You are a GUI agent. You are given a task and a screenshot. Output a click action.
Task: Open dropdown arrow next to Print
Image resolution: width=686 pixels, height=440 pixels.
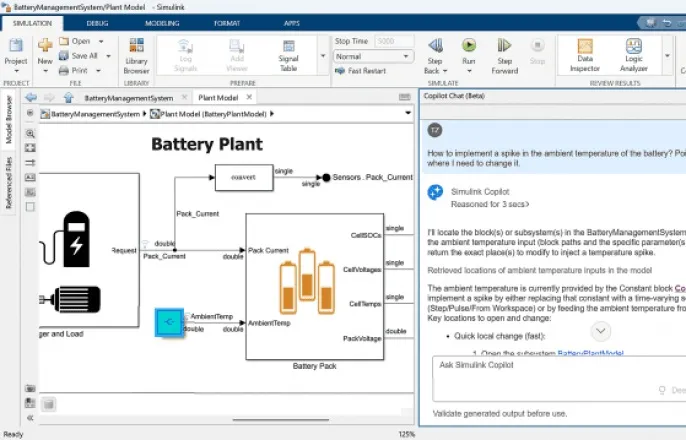pyautogui.click(x=98, y=70)
